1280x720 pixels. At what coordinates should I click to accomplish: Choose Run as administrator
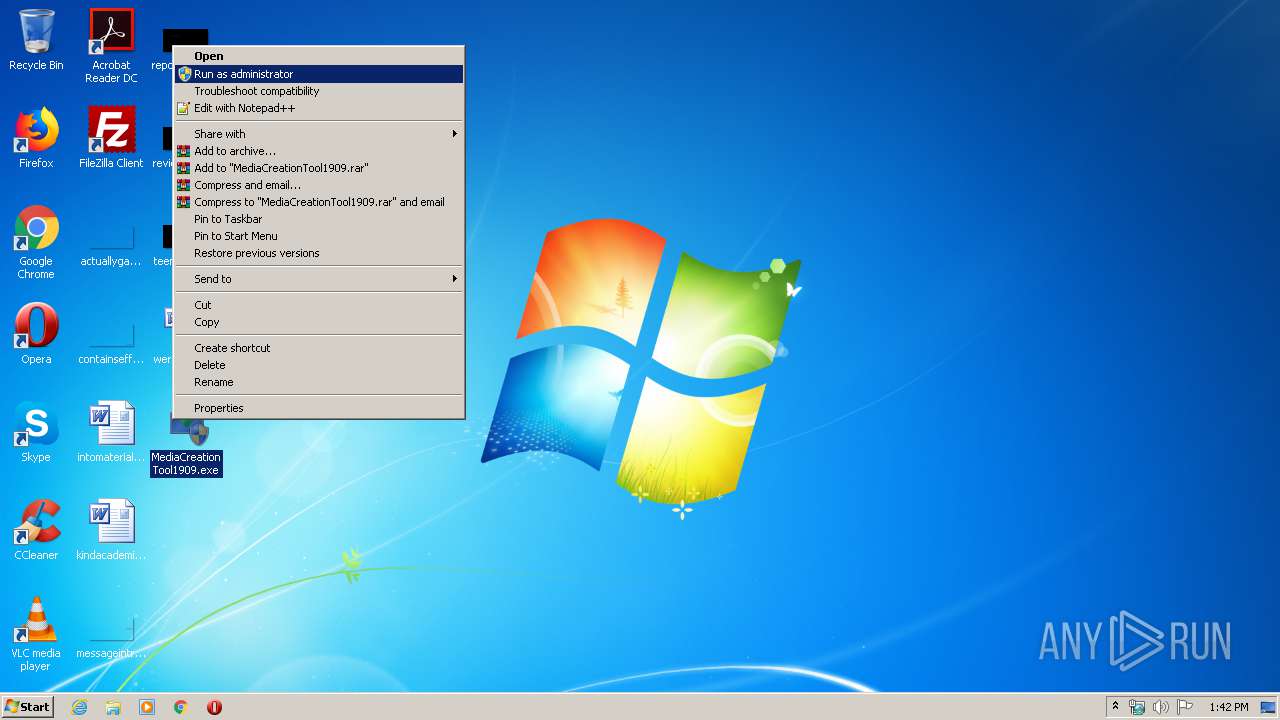click(318, 74)
